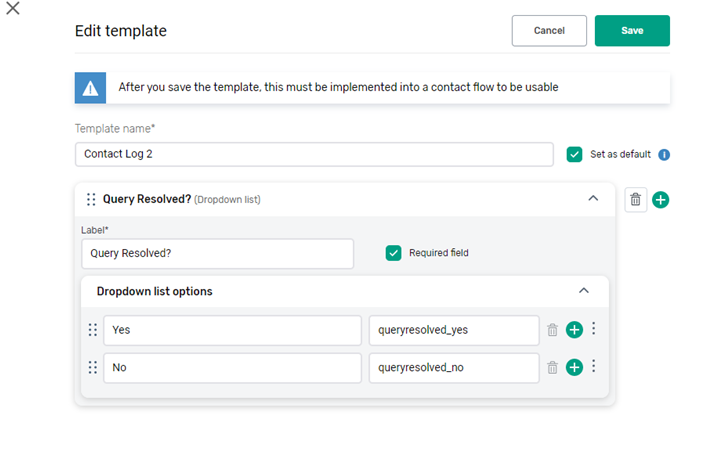Collapse the Dropdown list options panel
Screen dimensions: 709x458
coord(585,291)
